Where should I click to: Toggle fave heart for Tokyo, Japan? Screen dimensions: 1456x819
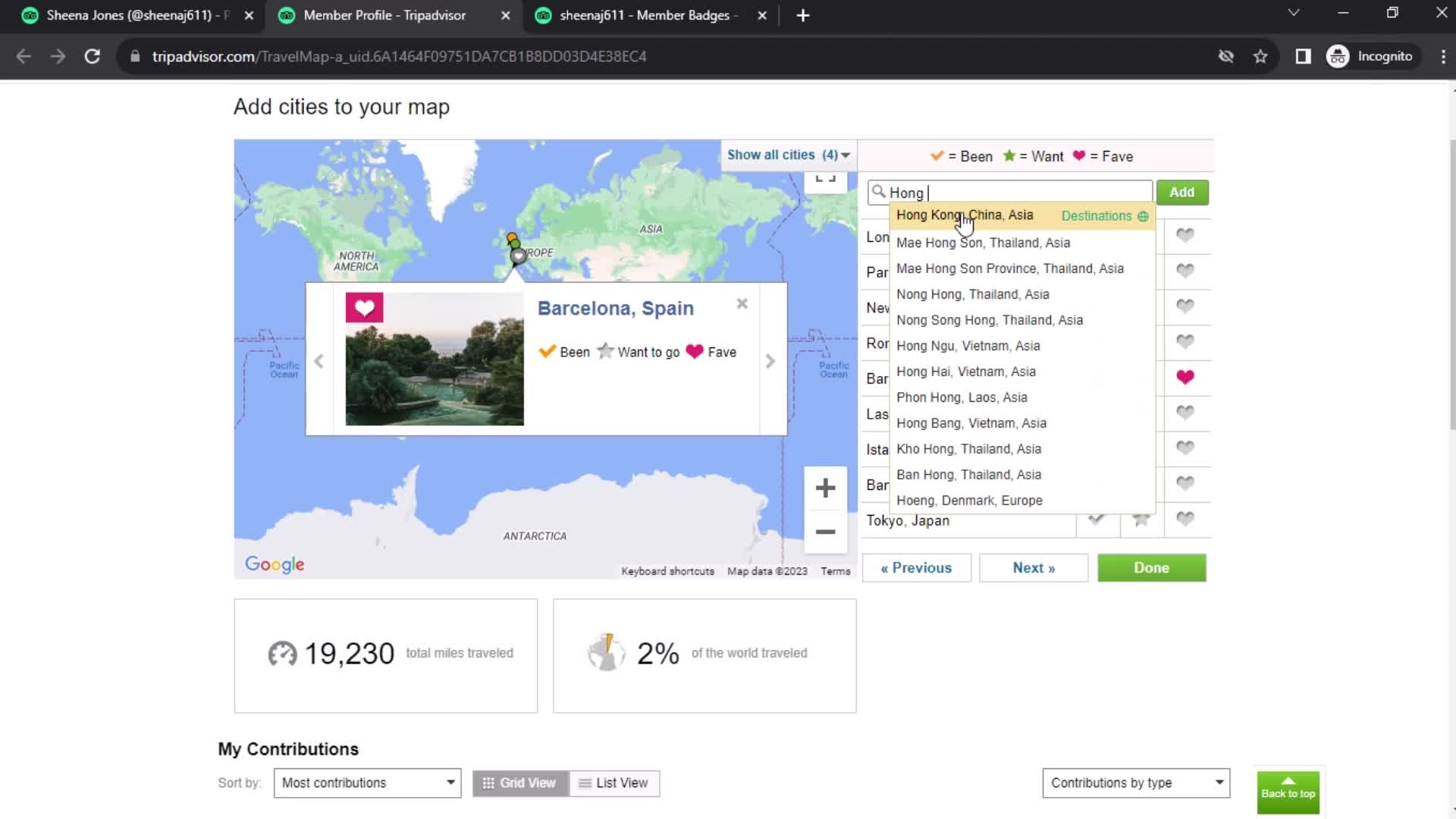(x=1185, y=519)
